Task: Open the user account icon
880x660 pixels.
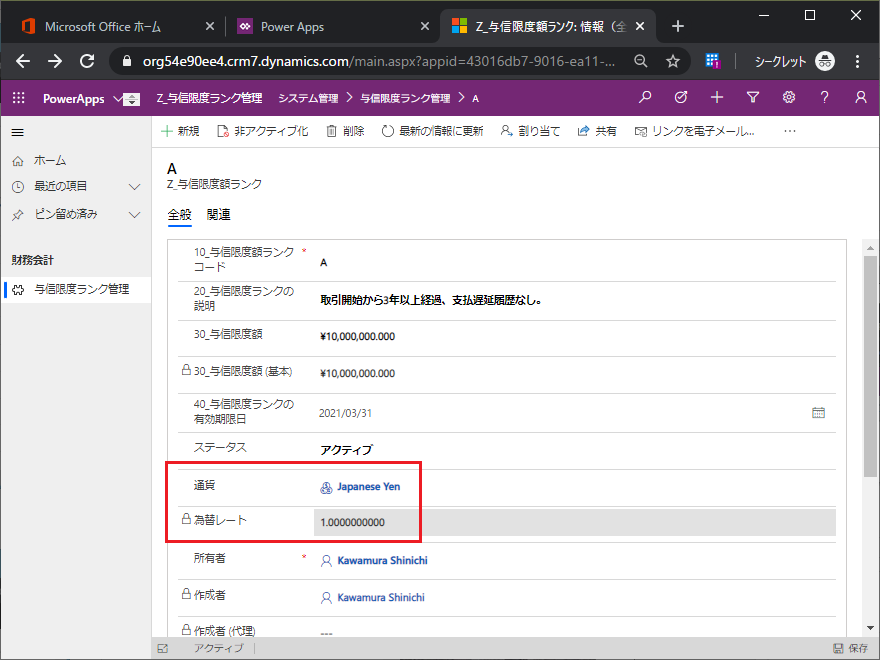Action: pos(860,98)
